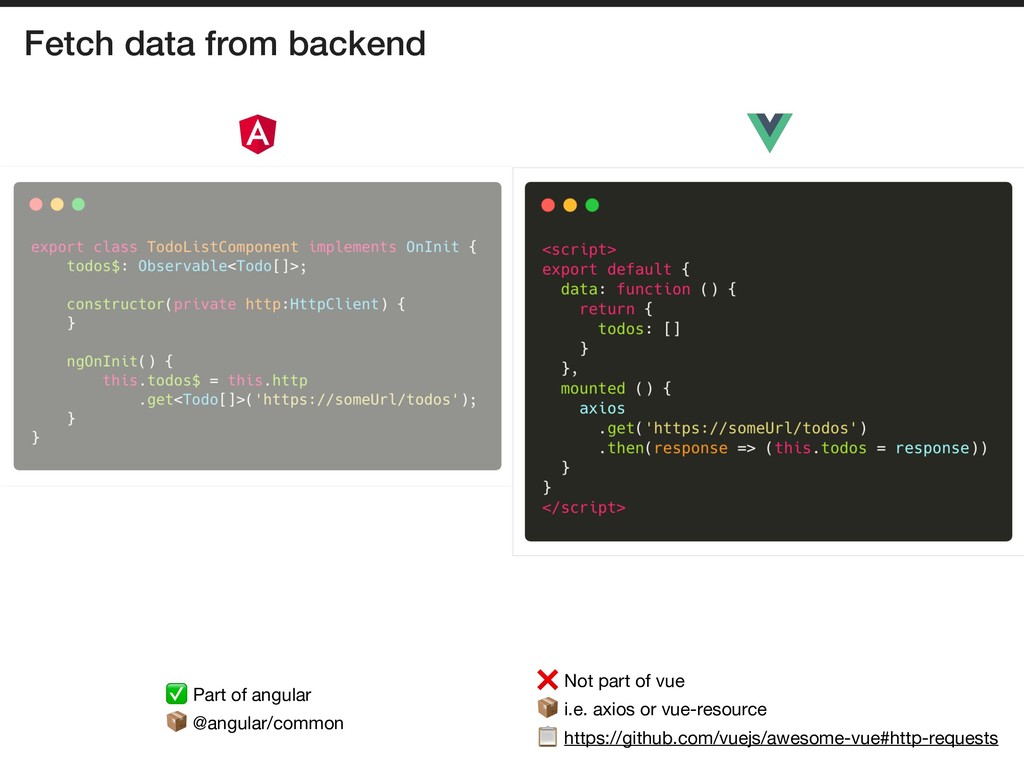Click 'export default' in Vue code
The width and height of the screenshot is (1024, 768).
point(607,269)
